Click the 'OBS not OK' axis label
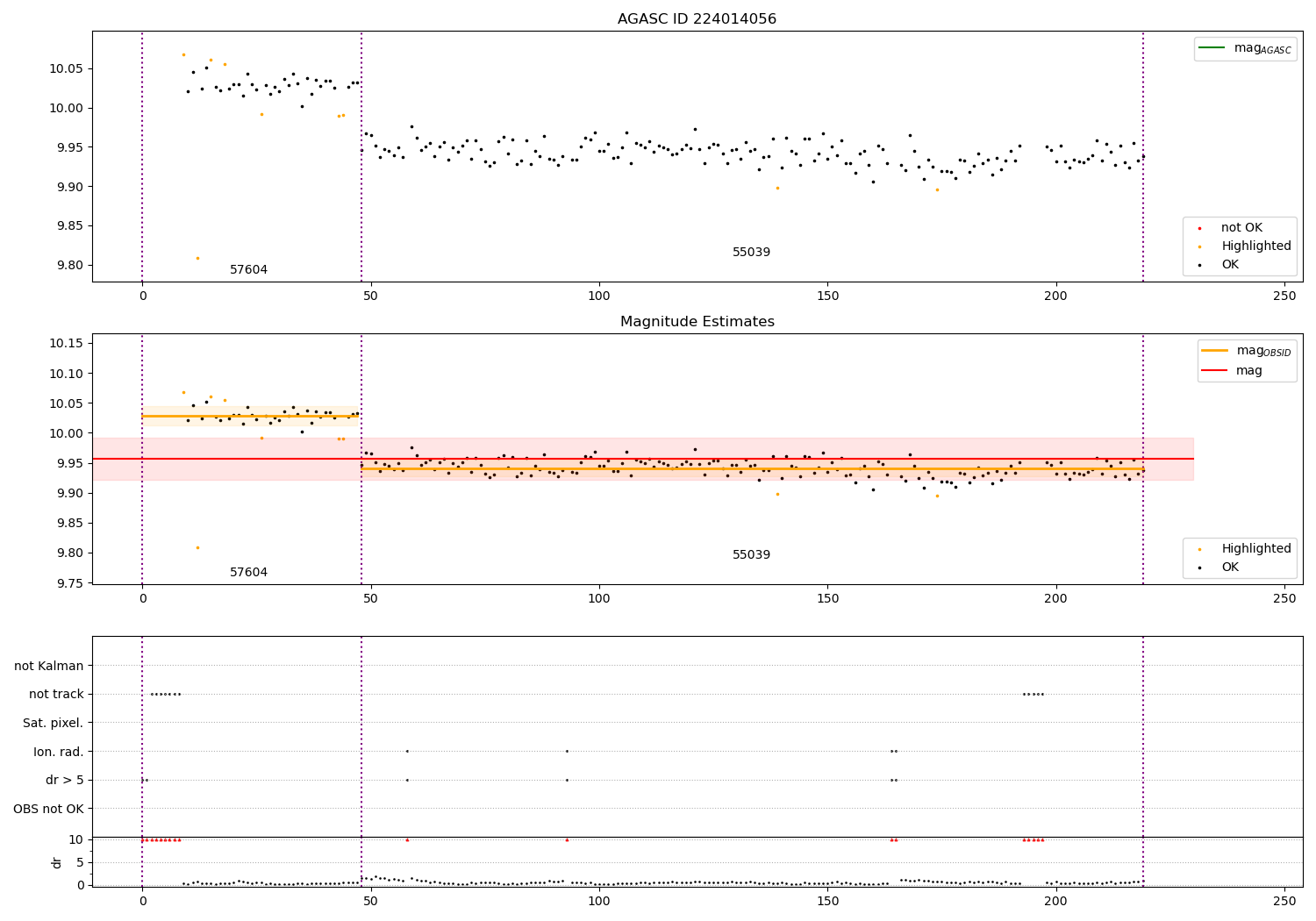Screen dimensions: 1316x921 coord(49,809)
